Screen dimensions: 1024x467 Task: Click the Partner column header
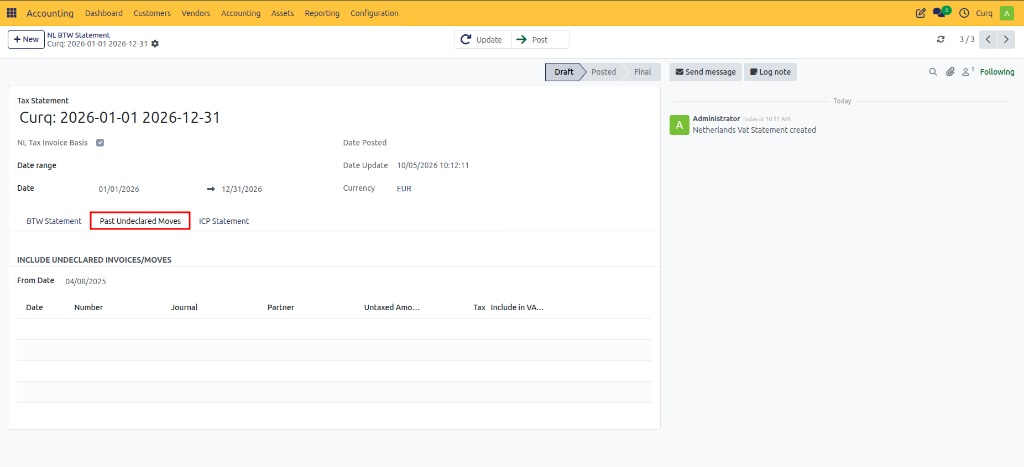281,307
